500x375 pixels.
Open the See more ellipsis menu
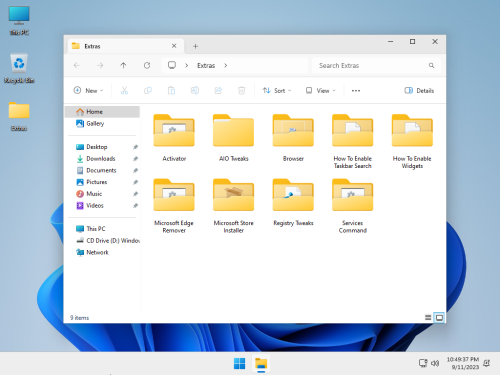coord(356,91)
